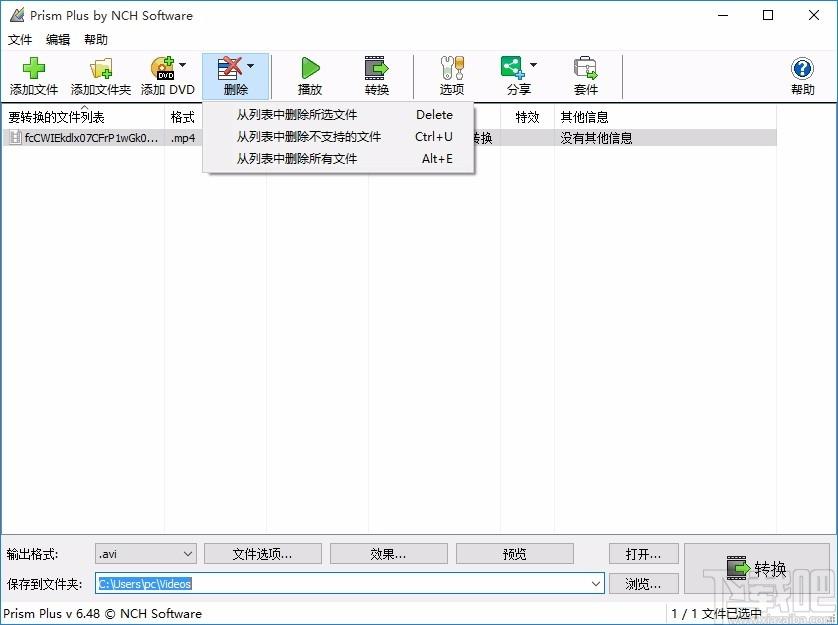Click the Convert (转换) toolbar icon
The height and width of the screenshot is (625, 838).
377,70
